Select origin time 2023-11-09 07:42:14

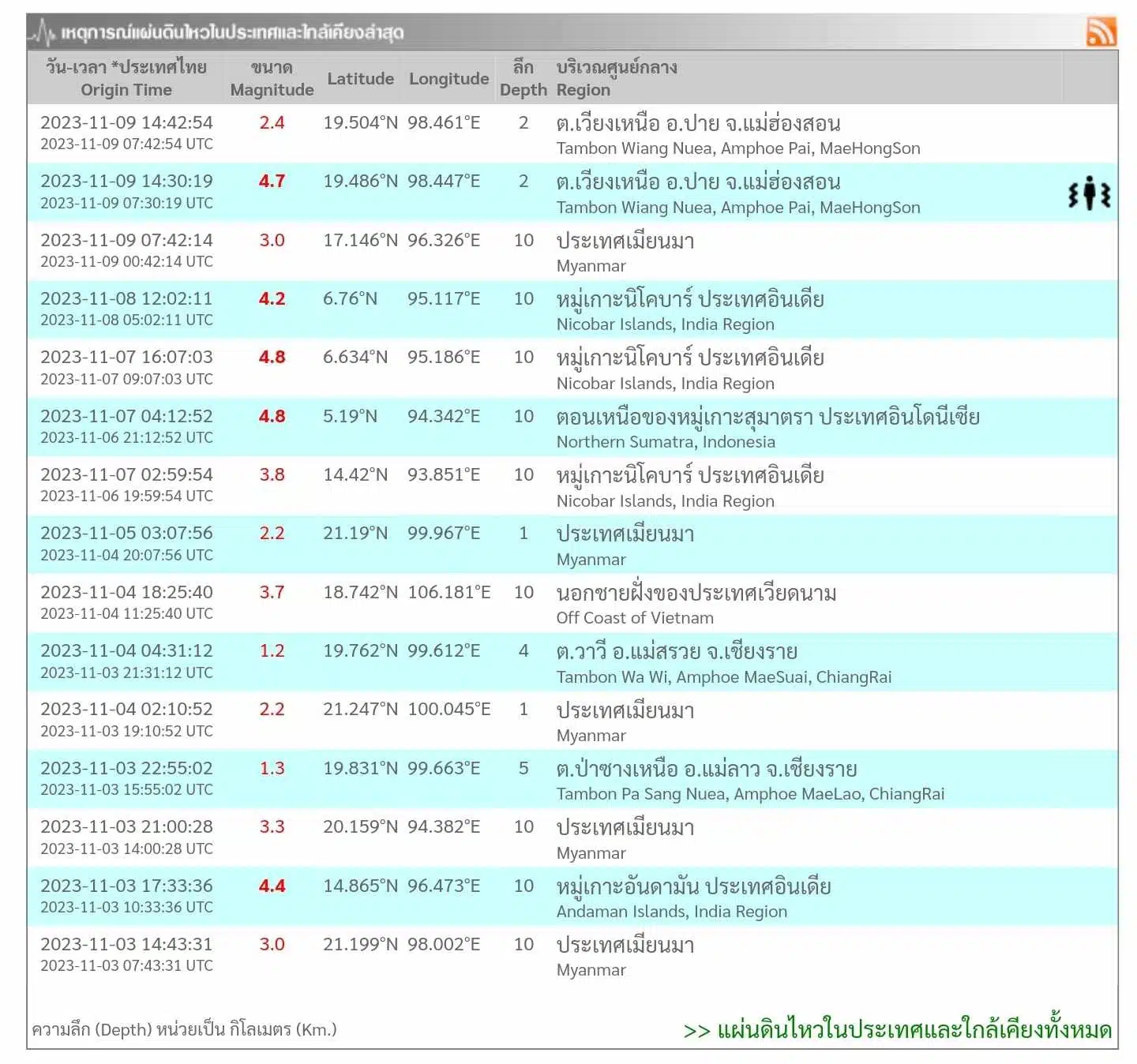[126, 240]
